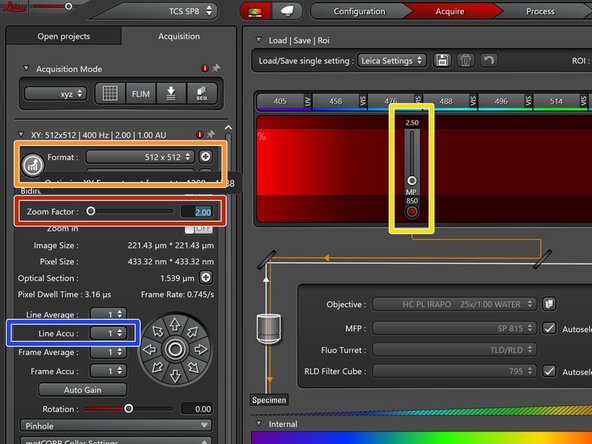Expand the Pinhole section
592x444 pixels.
116,426
